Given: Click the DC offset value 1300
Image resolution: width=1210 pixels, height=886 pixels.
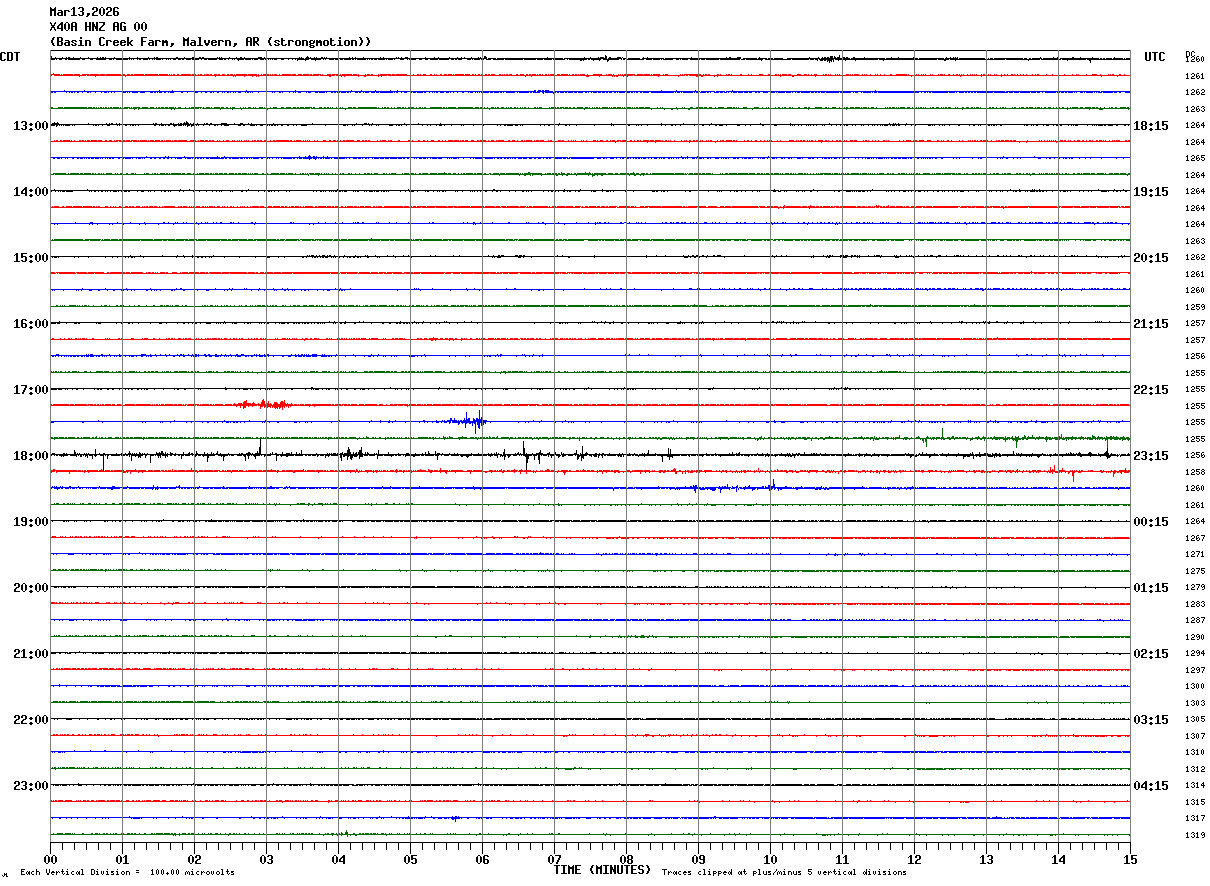Looking at the screenshot, I should [1194, 686].
